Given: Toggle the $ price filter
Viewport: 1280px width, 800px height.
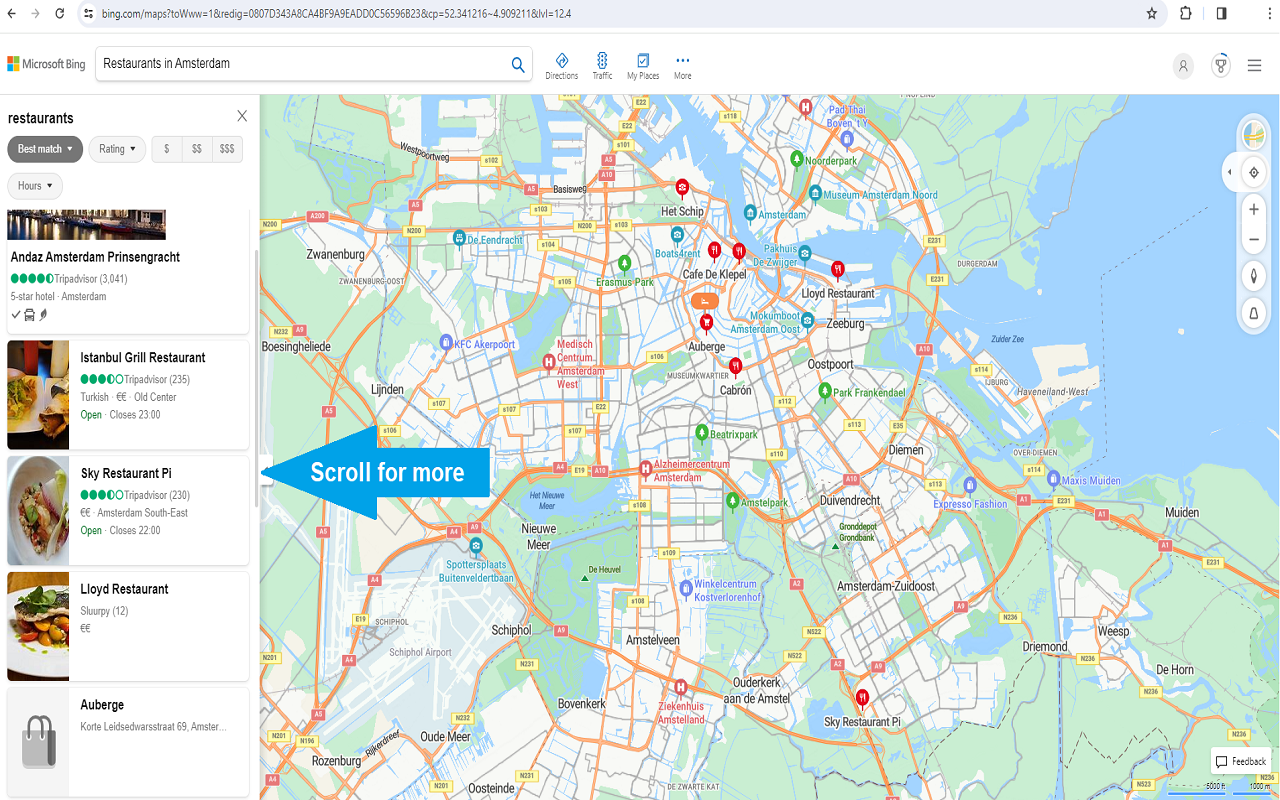Looking at the screenshot, I should [166, 149].
